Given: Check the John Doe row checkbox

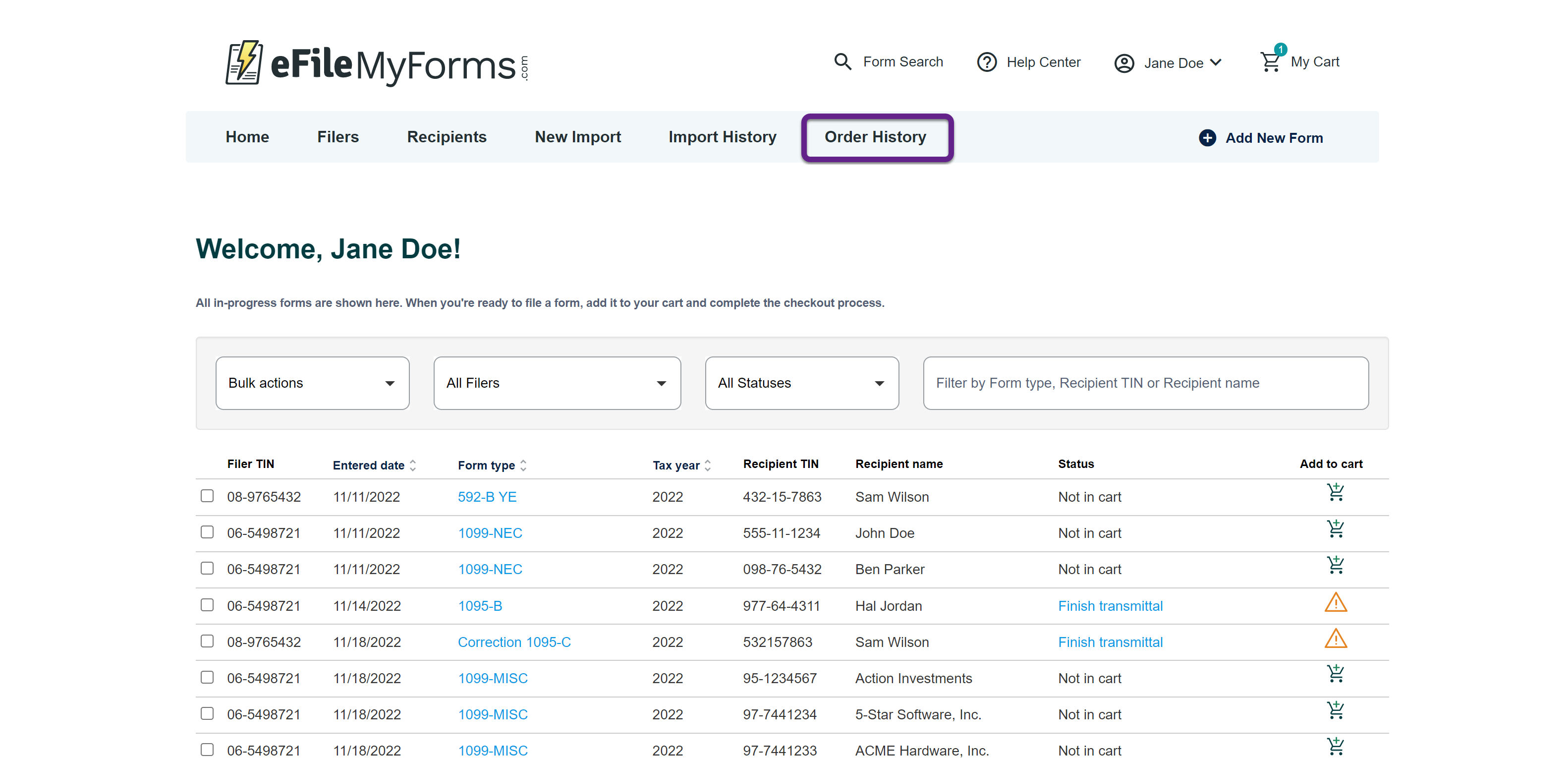Looking at the screenshot, I should pos(207,532).
